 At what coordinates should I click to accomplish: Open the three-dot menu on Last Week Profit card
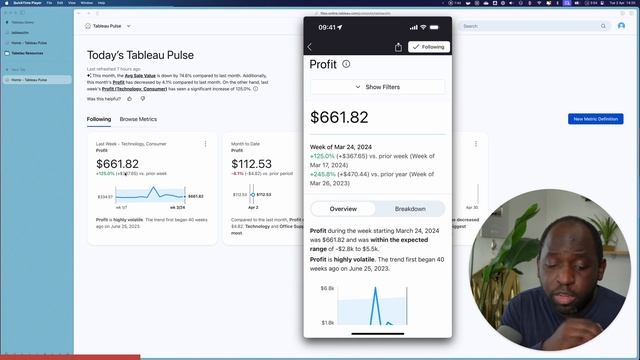click(205, 144)
